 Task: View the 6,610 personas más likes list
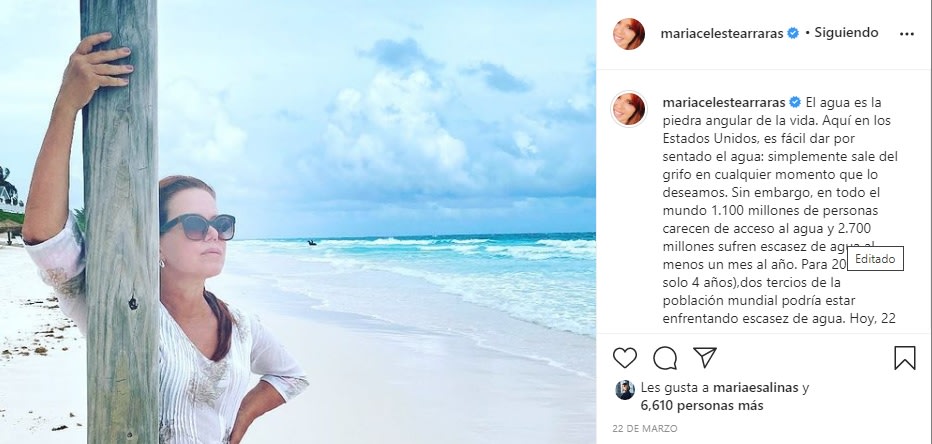pos(700,406)
